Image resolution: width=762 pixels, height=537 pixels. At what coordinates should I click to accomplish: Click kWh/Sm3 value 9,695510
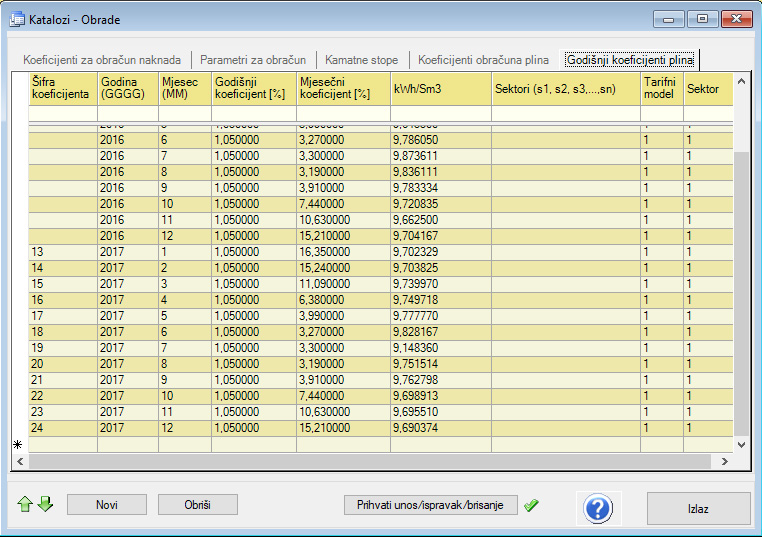pos(441,412)
